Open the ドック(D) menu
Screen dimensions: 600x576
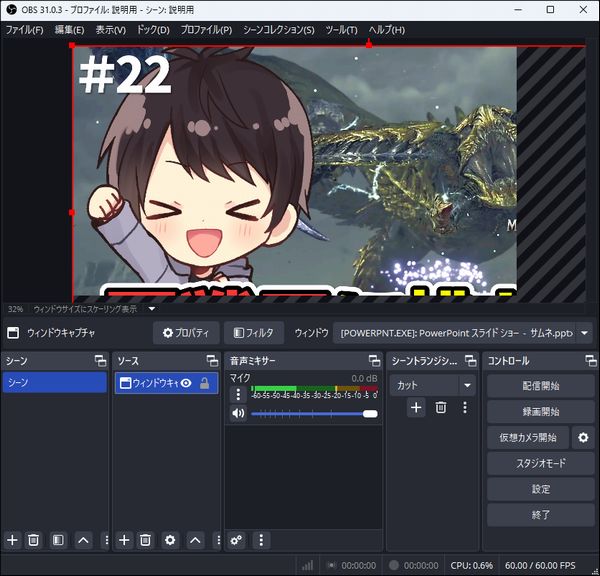(x=153, y=30)
